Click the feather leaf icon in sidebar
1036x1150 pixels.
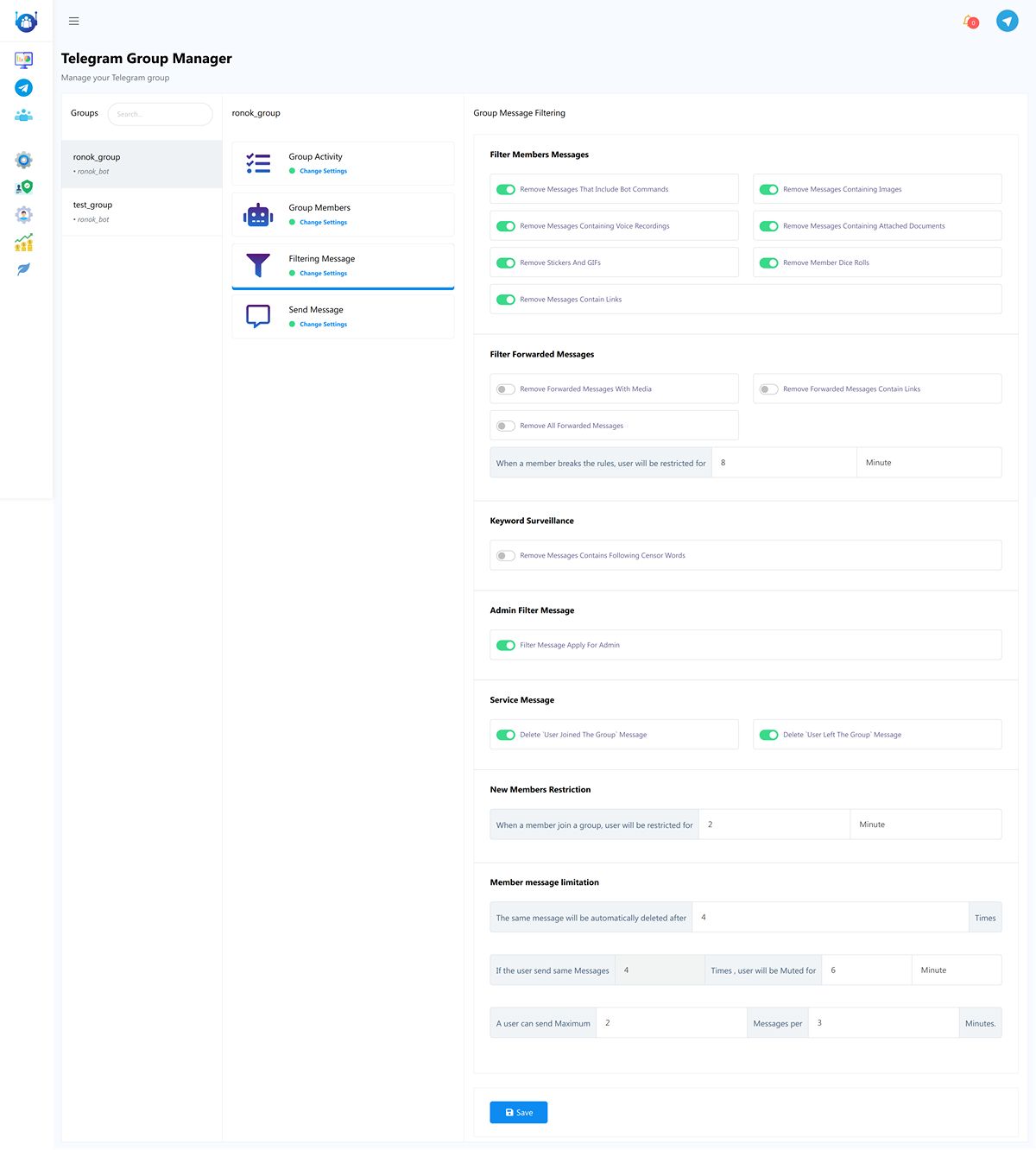point(24,269)
